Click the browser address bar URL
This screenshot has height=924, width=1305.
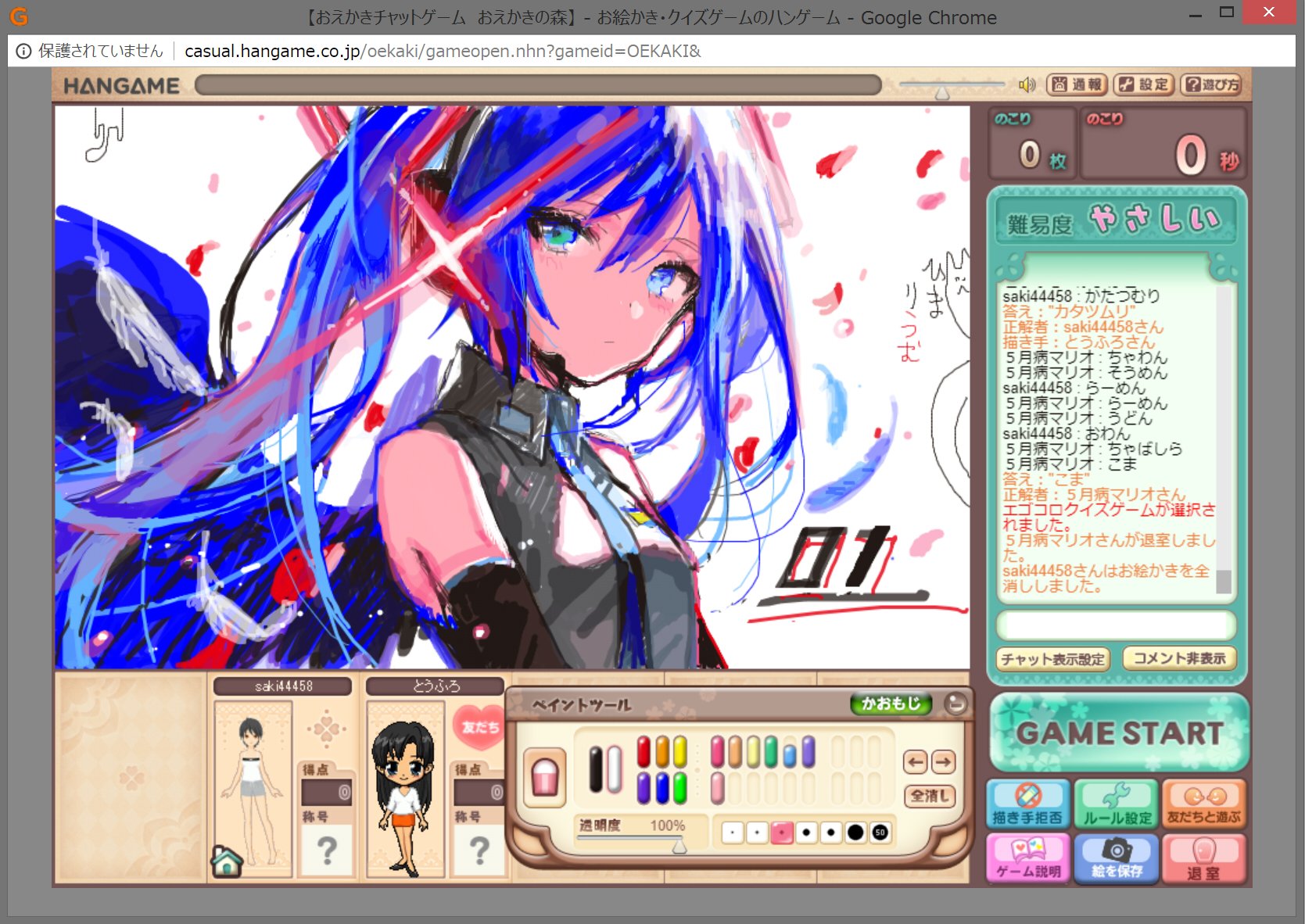pyautogui.click(x=443, y=52)
